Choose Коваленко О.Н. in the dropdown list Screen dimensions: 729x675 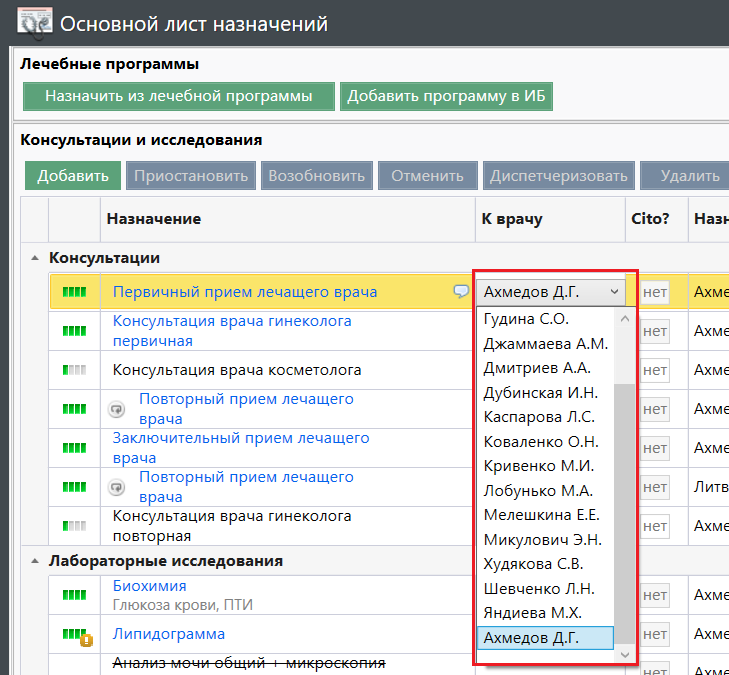[x=541, y=442]
